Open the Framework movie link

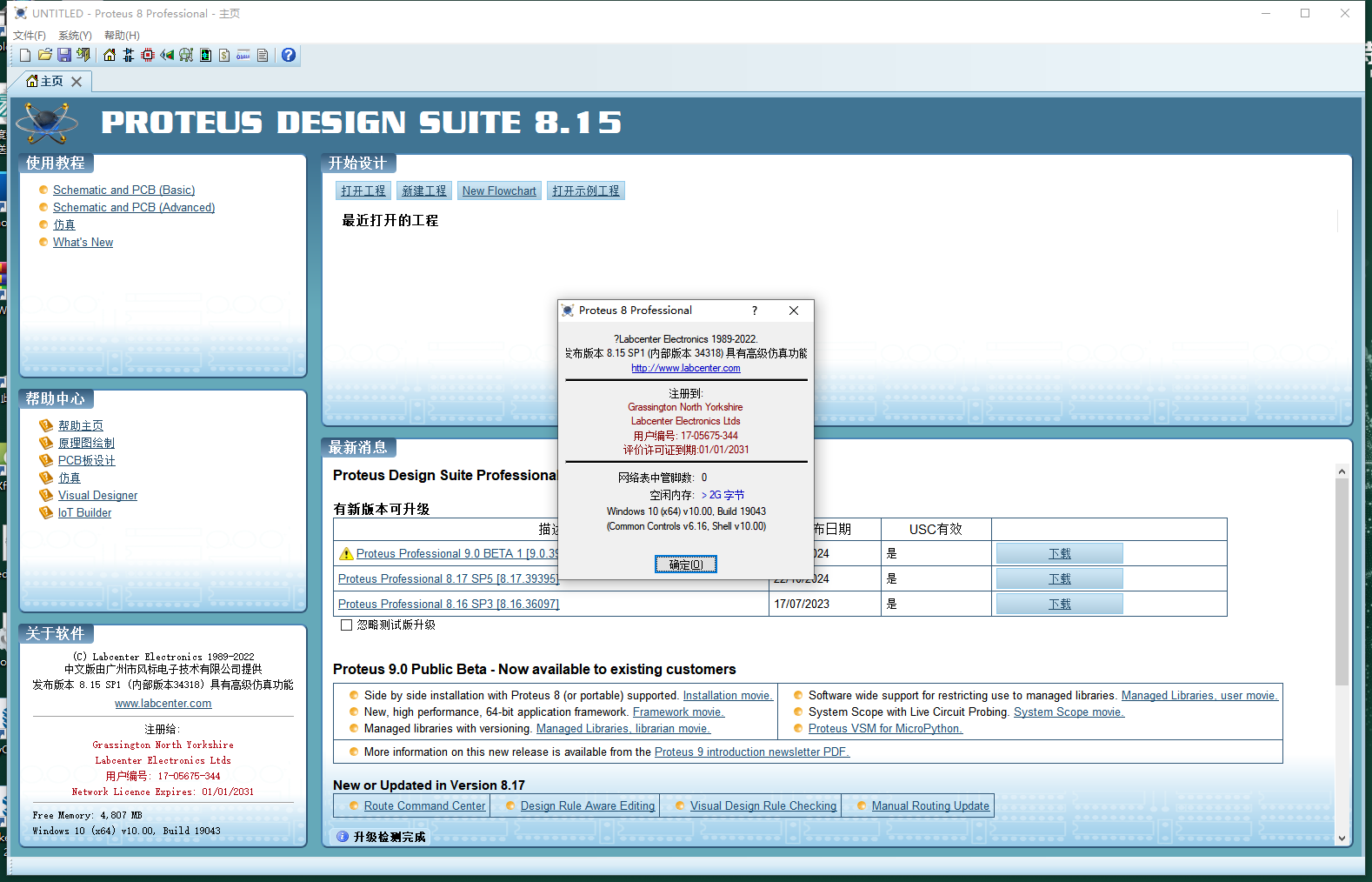click(678, 712)
